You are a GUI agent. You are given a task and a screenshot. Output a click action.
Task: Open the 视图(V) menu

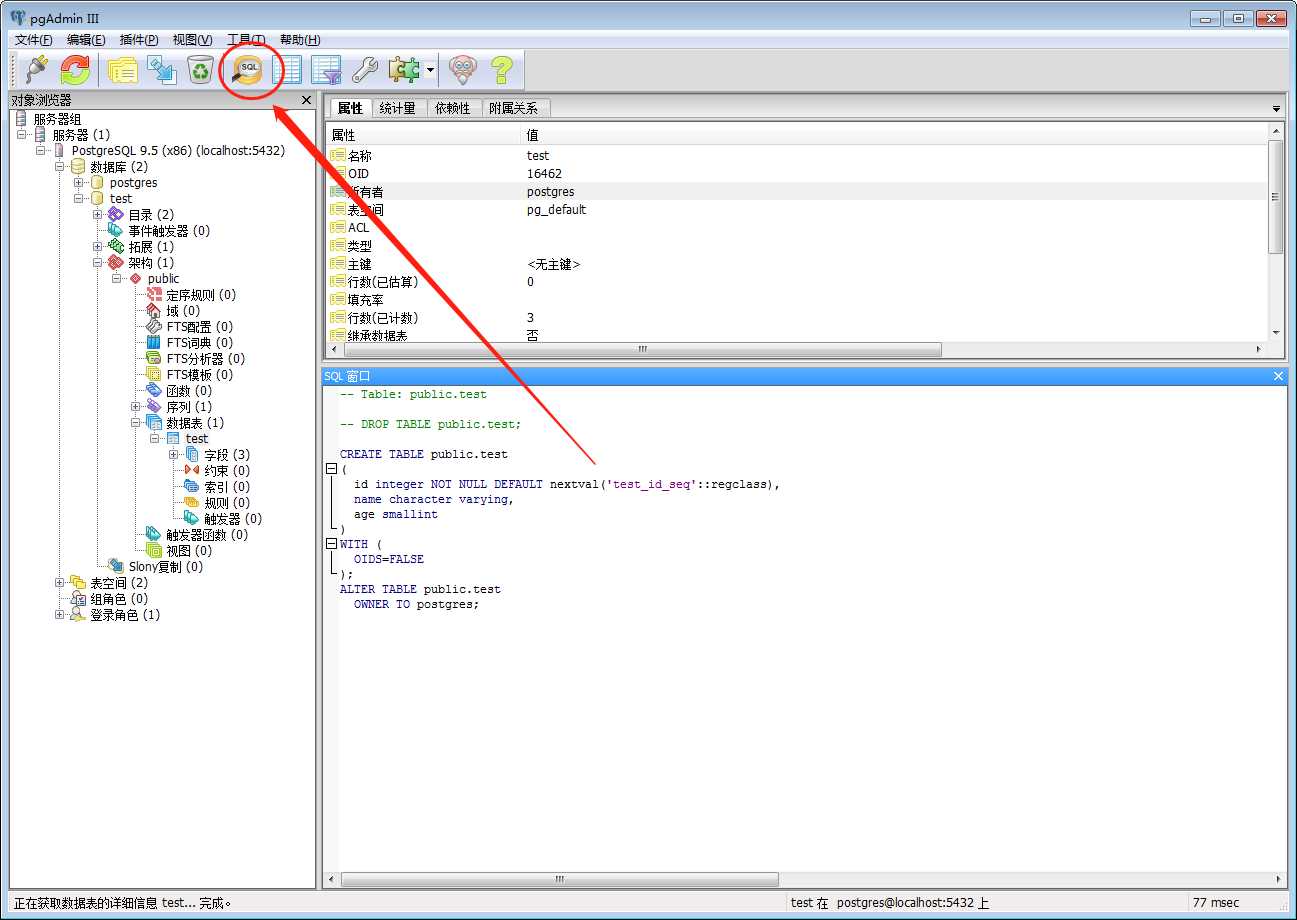(193, 40)
